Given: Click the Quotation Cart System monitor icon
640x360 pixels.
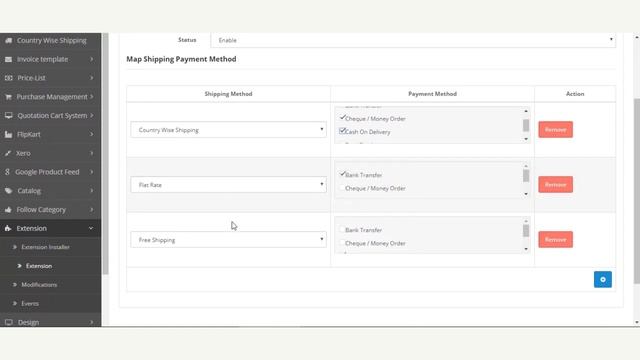Looking at the screenshot, I should (9, 116).
